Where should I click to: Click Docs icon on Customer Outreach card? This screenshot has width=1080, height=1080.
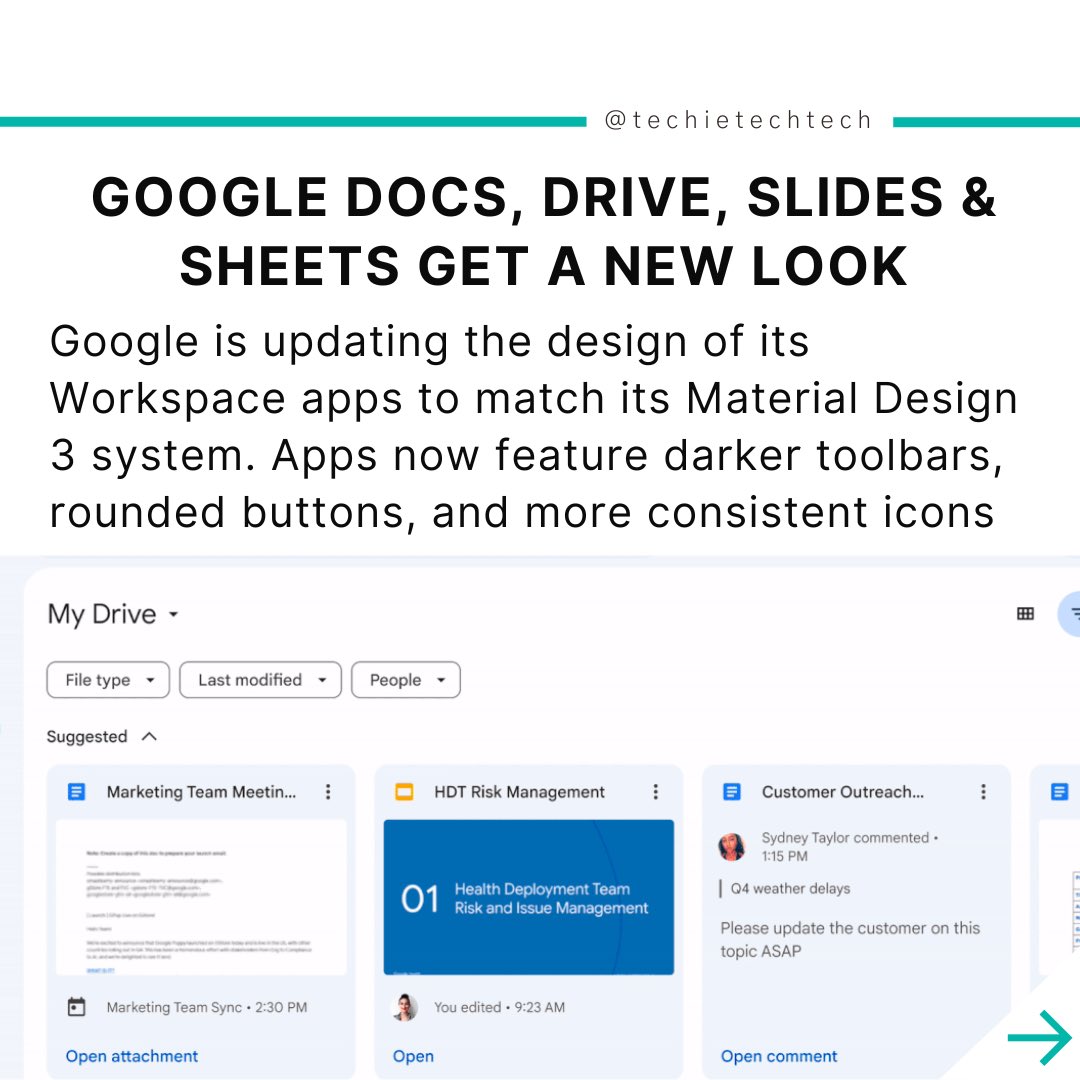pos(731,791)
